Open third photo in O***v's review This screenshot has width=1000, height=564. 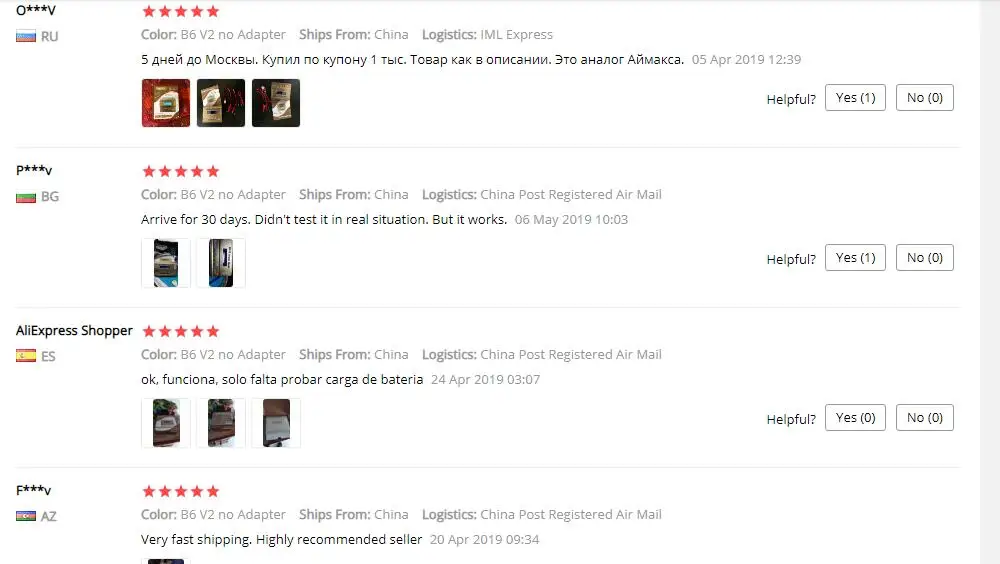tap(276, 103)
